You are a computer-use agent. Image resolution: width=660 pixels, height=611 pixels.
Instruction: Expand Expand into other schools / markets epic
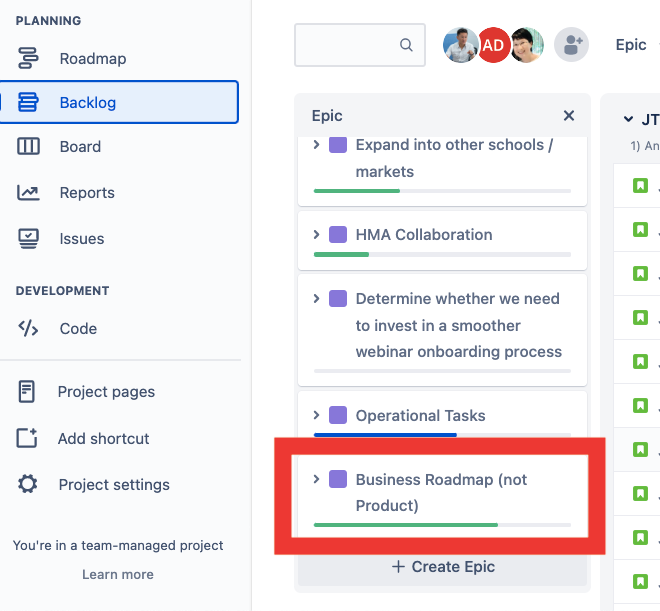(x=316, y=145)
